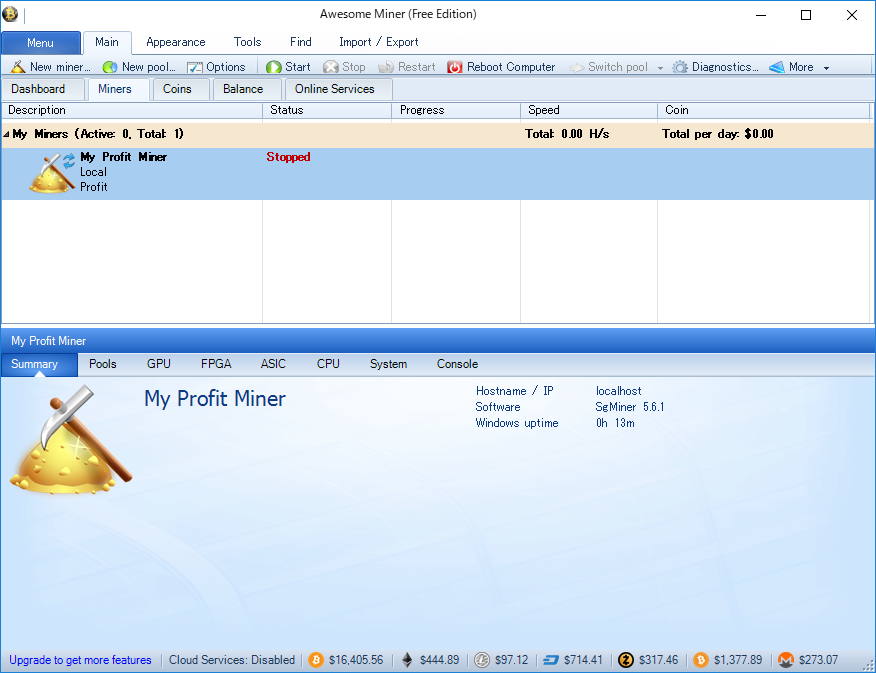Click the 0h 13m Windows uptime value
Screen dimensions: 876x673
[x=615, y=423]
